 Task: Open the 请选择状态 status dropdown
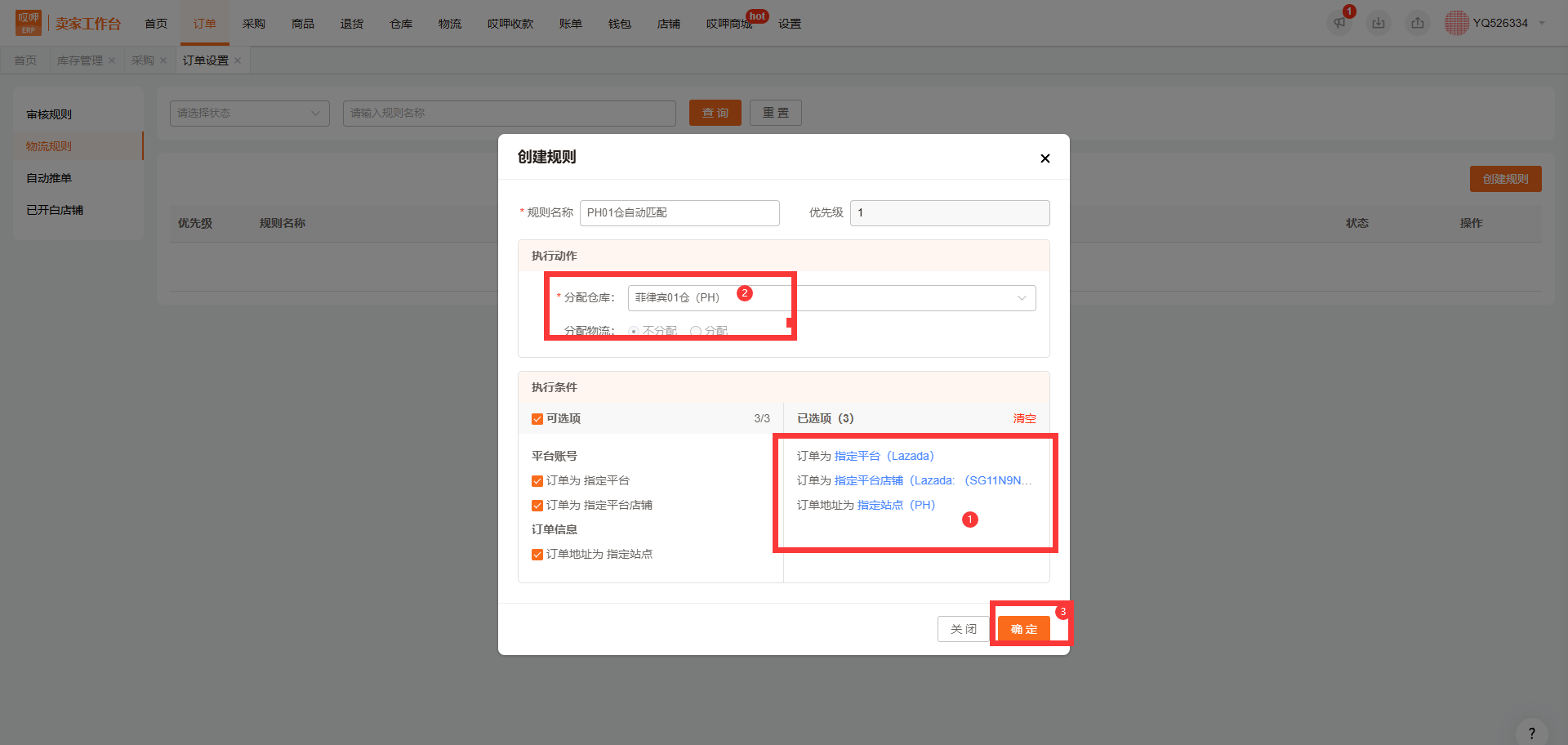[x=250, y=114]
